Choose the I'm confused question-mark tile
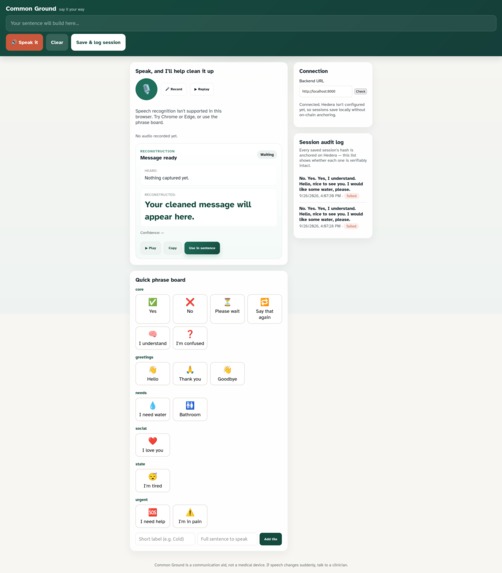Viewport: 502px width, 573px height. coord(190,338)
